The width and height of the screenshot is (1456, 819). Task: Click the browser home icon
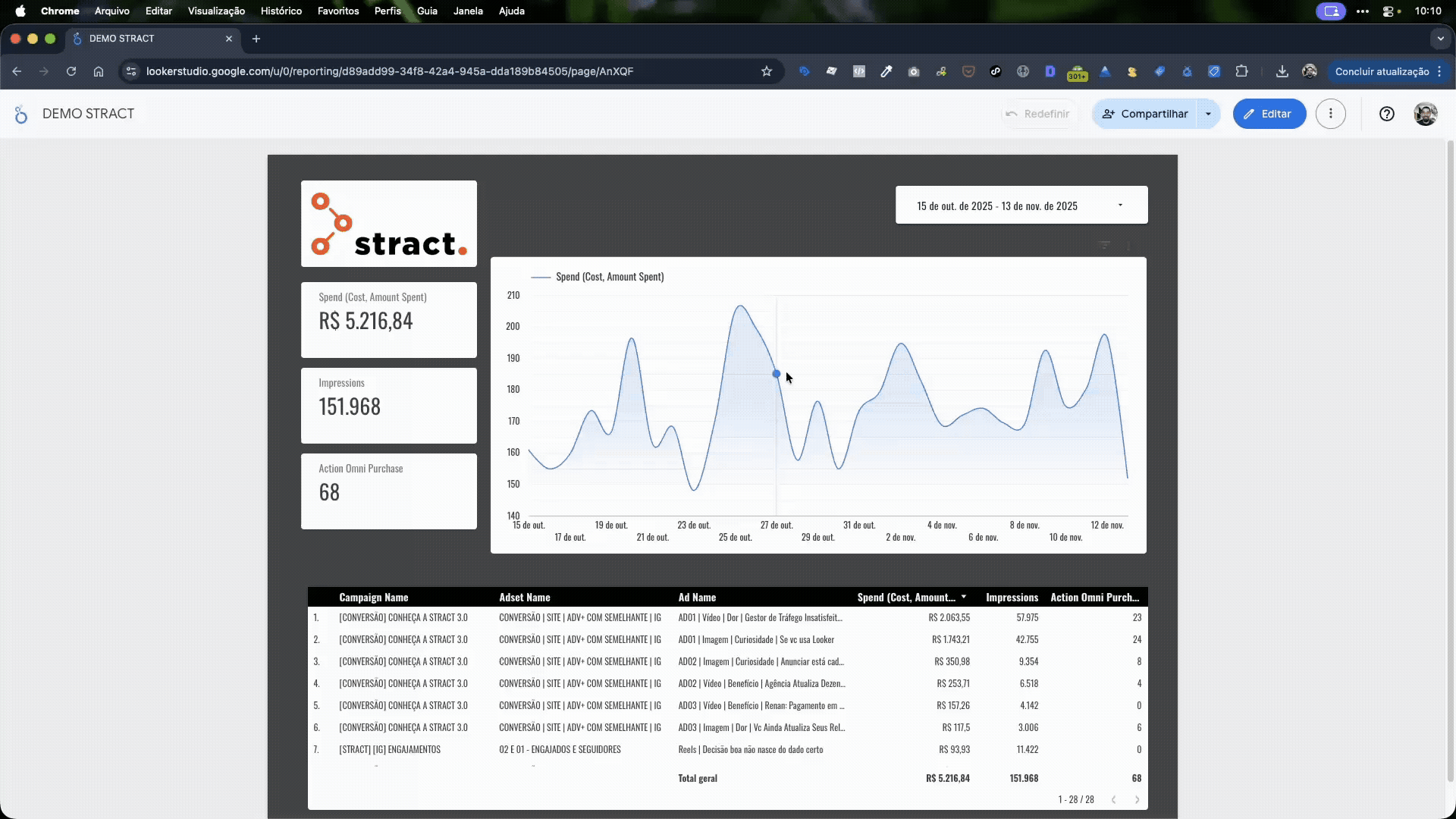click(99, 71)
